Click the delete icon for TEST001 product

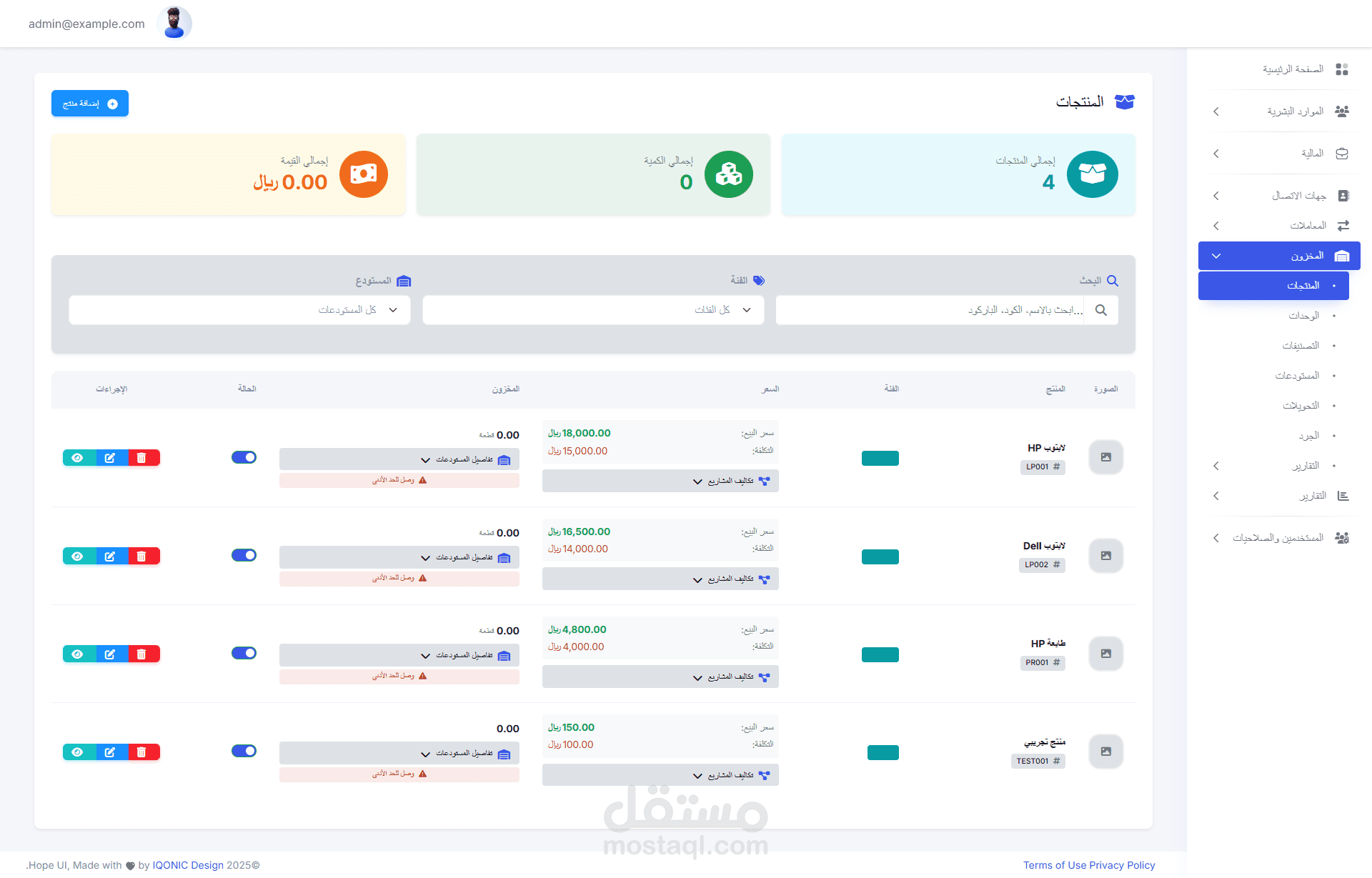click(142, 752)
